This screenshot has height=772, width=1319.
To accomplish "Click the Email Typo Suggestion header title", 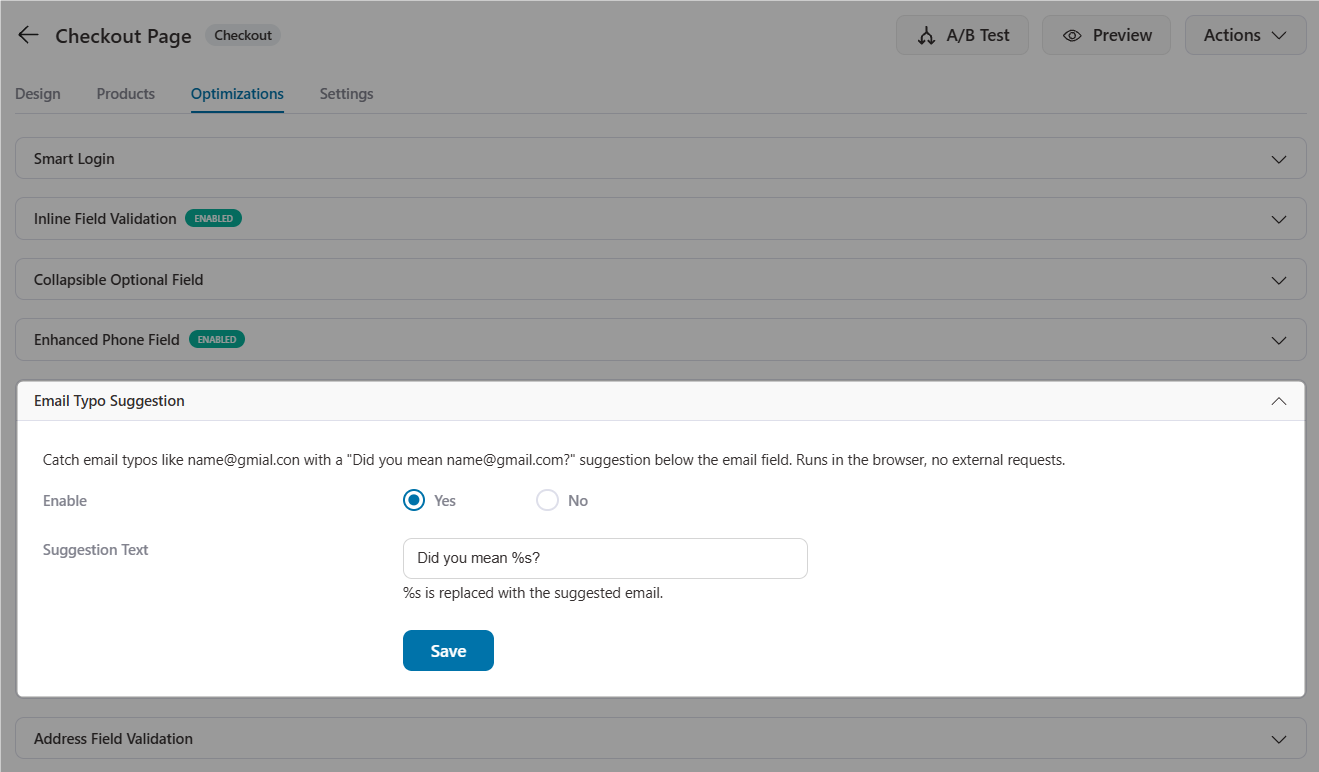I will pos(109,401).
